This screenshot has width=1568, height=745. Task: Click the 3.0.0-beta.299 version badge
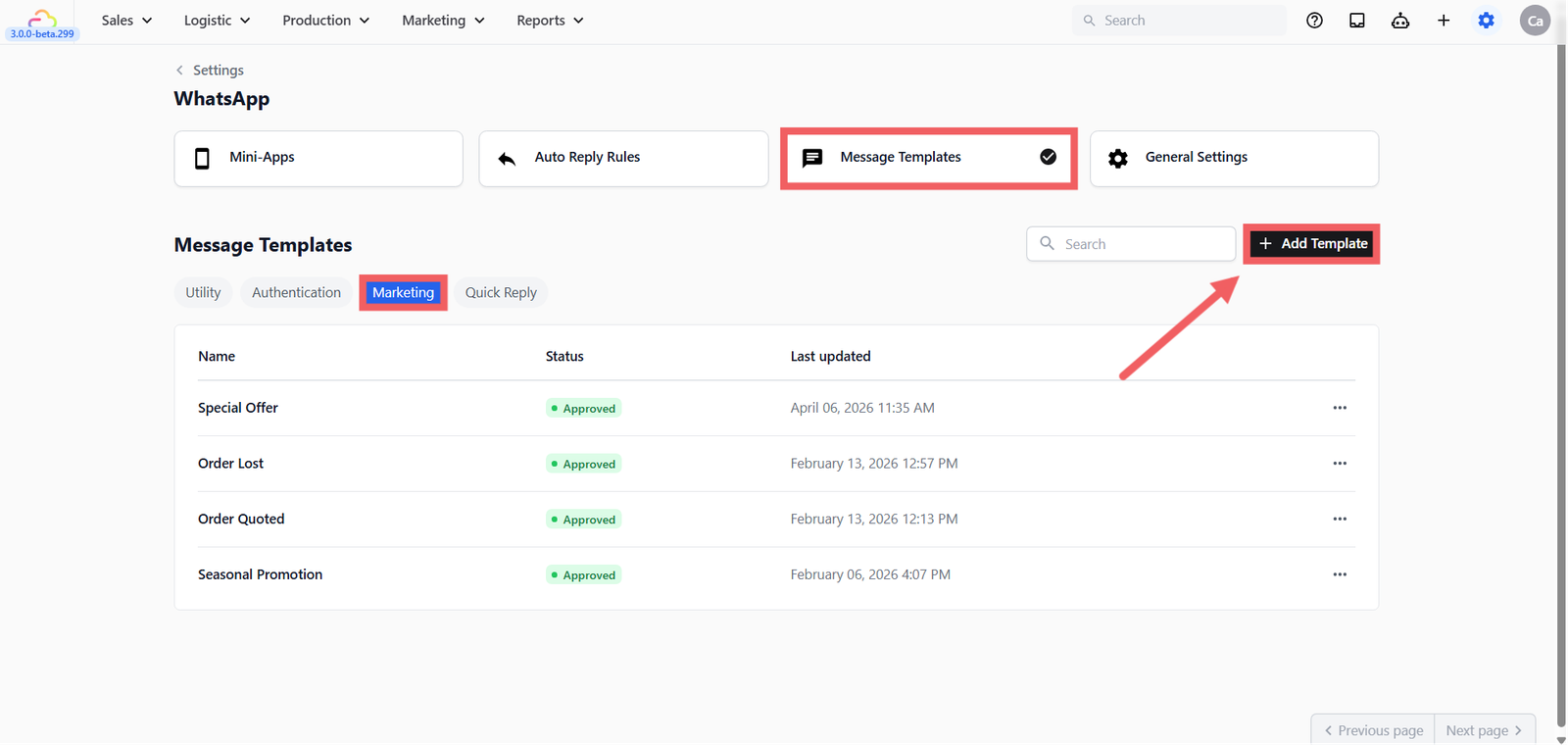click(42, 33)
